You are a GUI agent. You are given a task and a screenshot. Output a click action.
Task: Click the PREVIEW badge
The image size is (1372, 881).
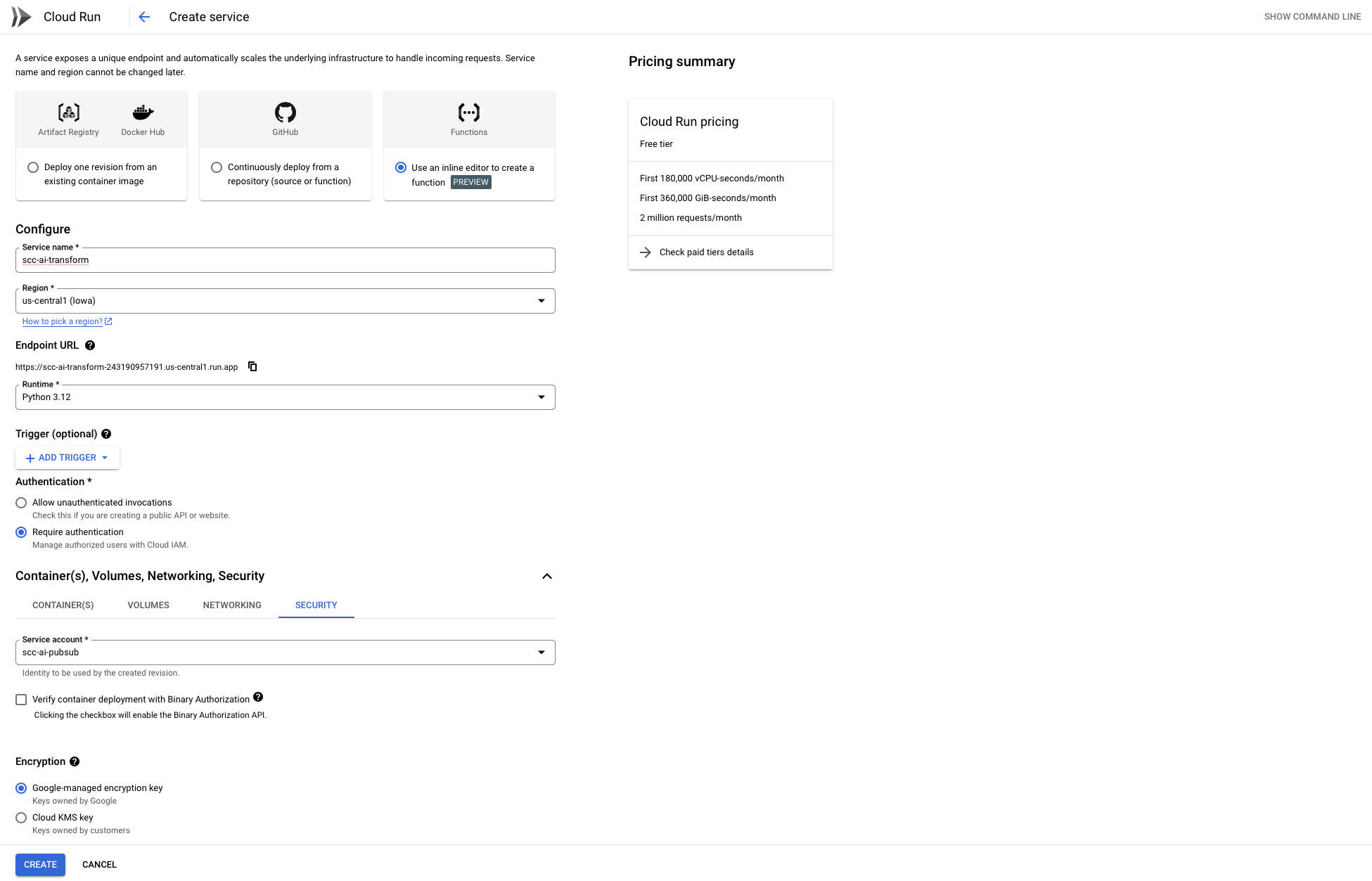(x=471, y=182)
